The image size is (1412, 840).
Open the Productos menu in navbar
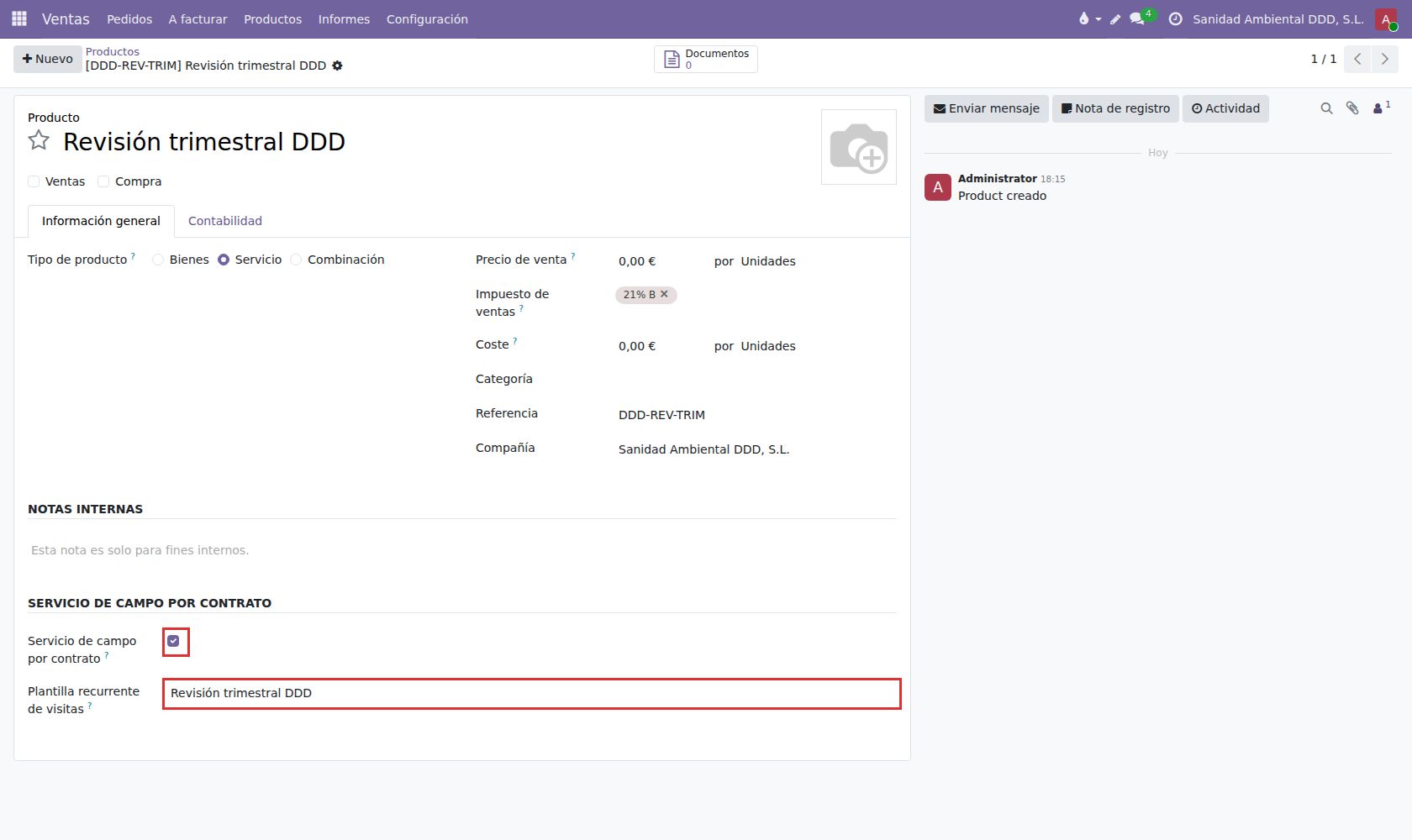[x=272, y=18]
